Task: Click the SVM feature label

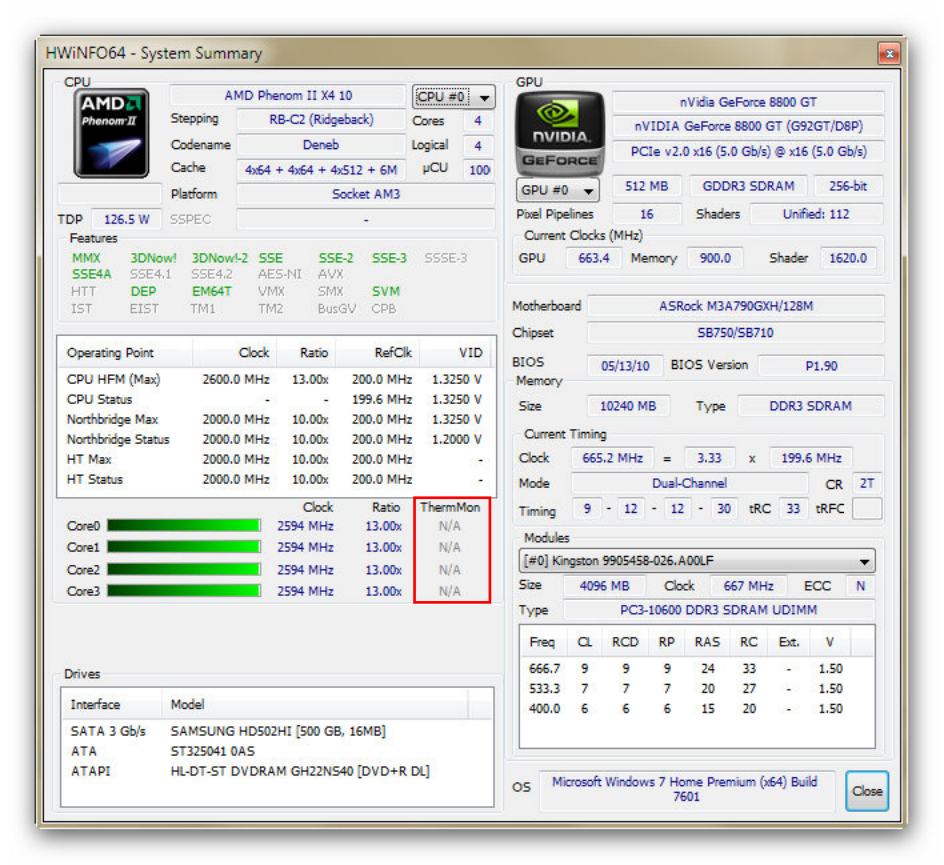Action: 385,292
